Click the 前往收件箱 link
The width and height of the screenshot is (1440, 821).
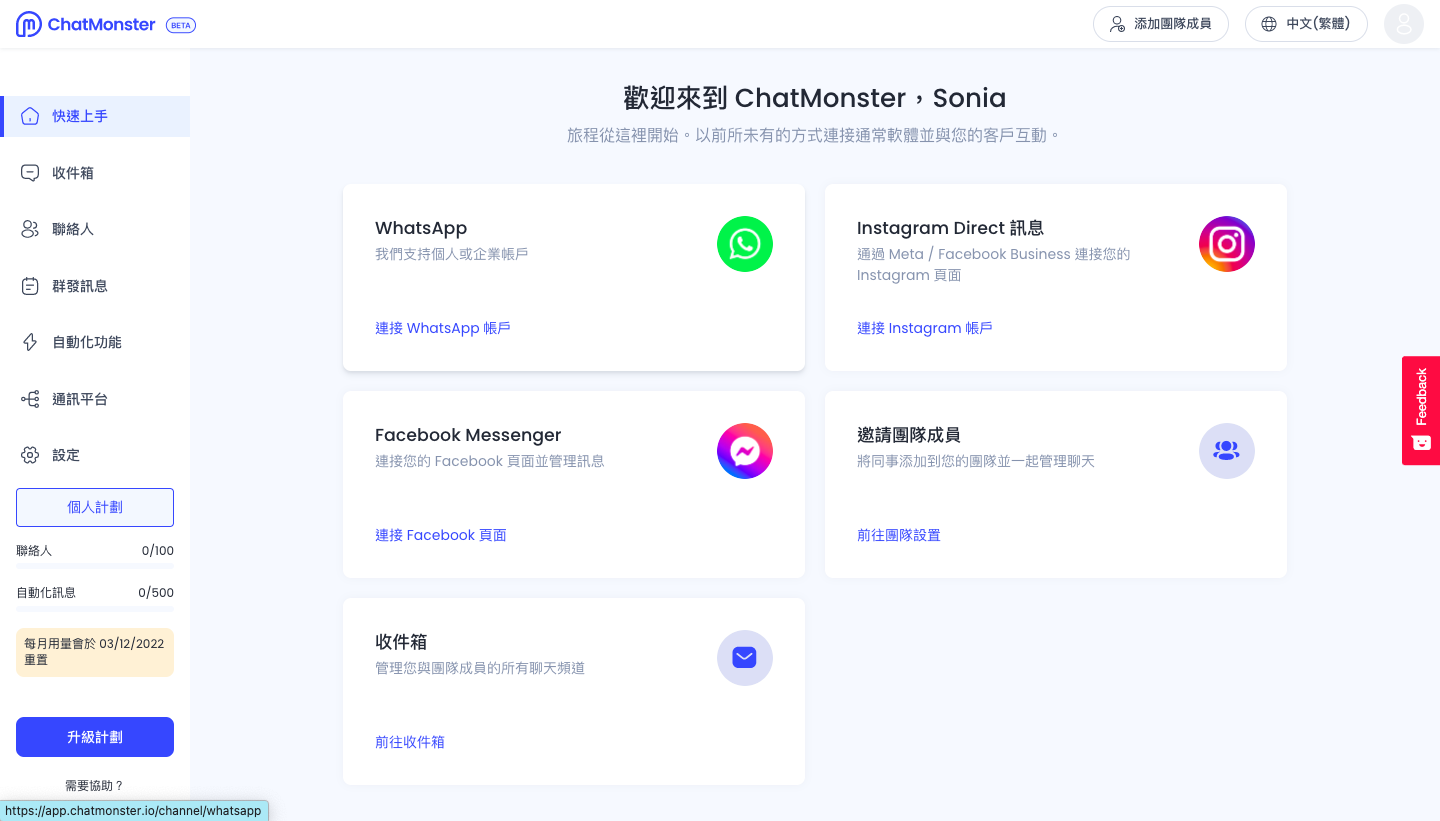click(410, 742)
